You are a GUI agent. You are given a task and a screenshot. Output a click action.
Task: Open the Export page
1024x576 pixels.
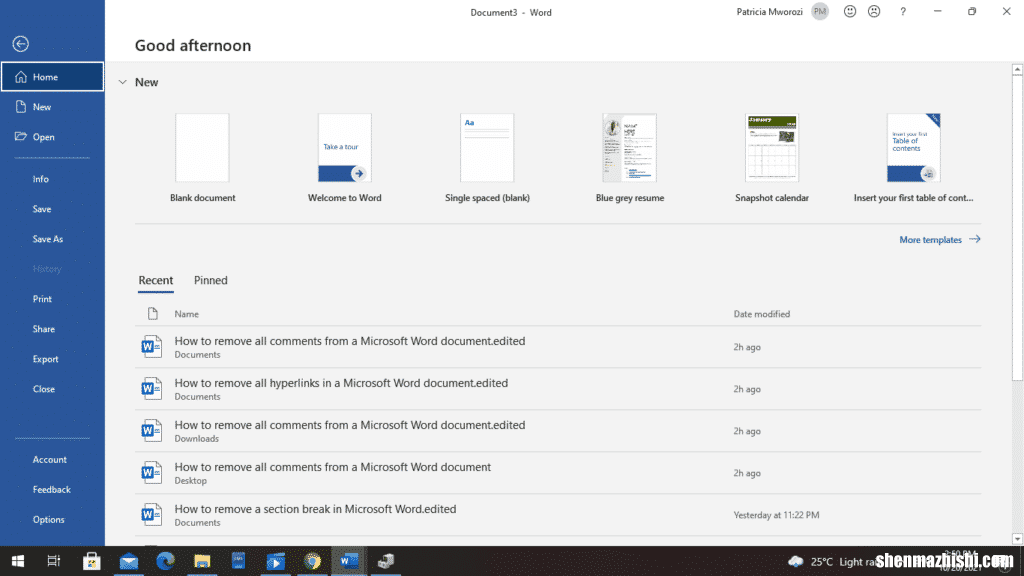tap(45, 359)
